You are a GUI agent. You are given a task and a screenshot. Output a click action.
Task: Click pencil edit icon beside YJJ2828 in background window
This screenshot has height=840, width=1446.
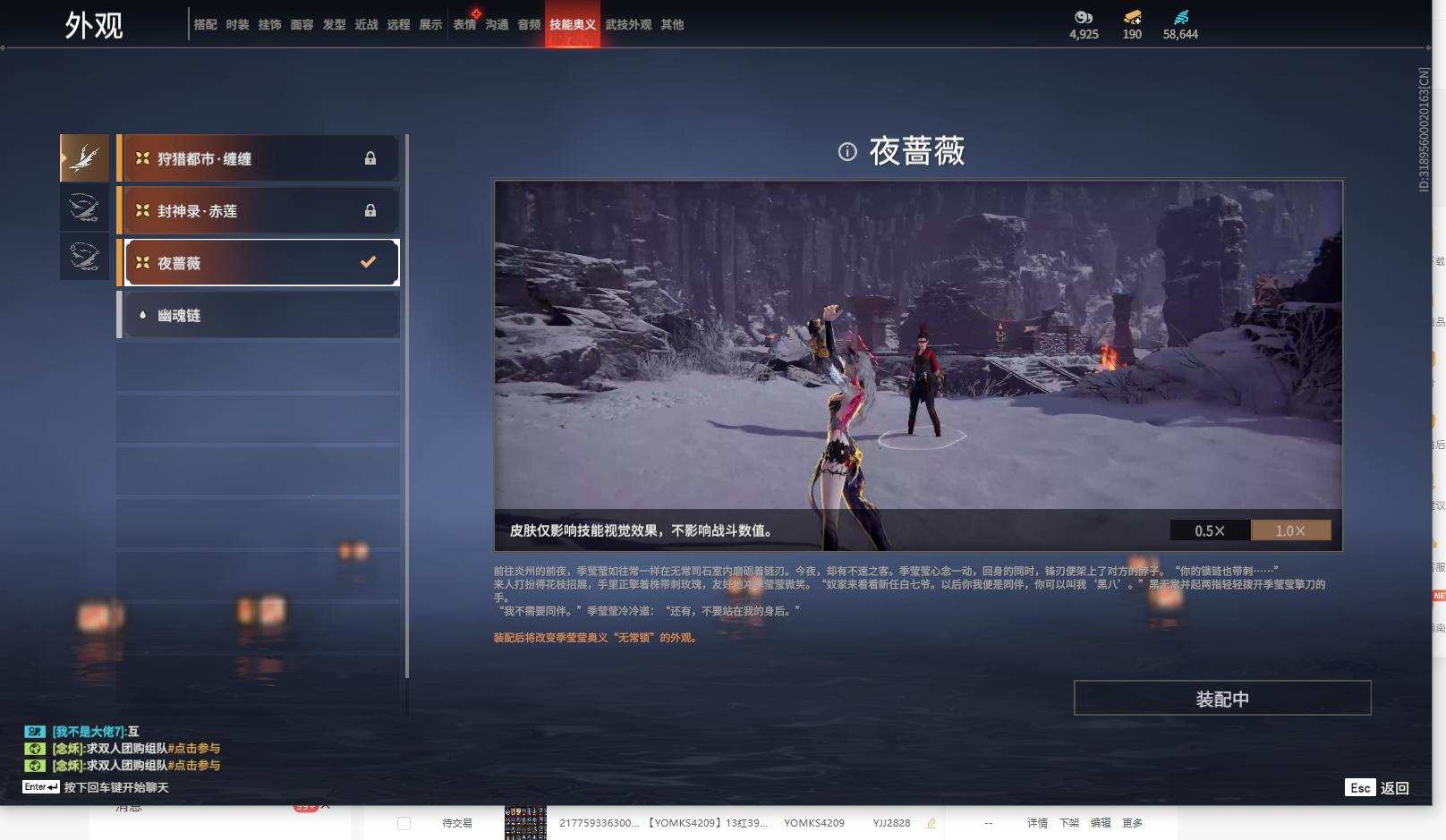[x=931, y=823]
